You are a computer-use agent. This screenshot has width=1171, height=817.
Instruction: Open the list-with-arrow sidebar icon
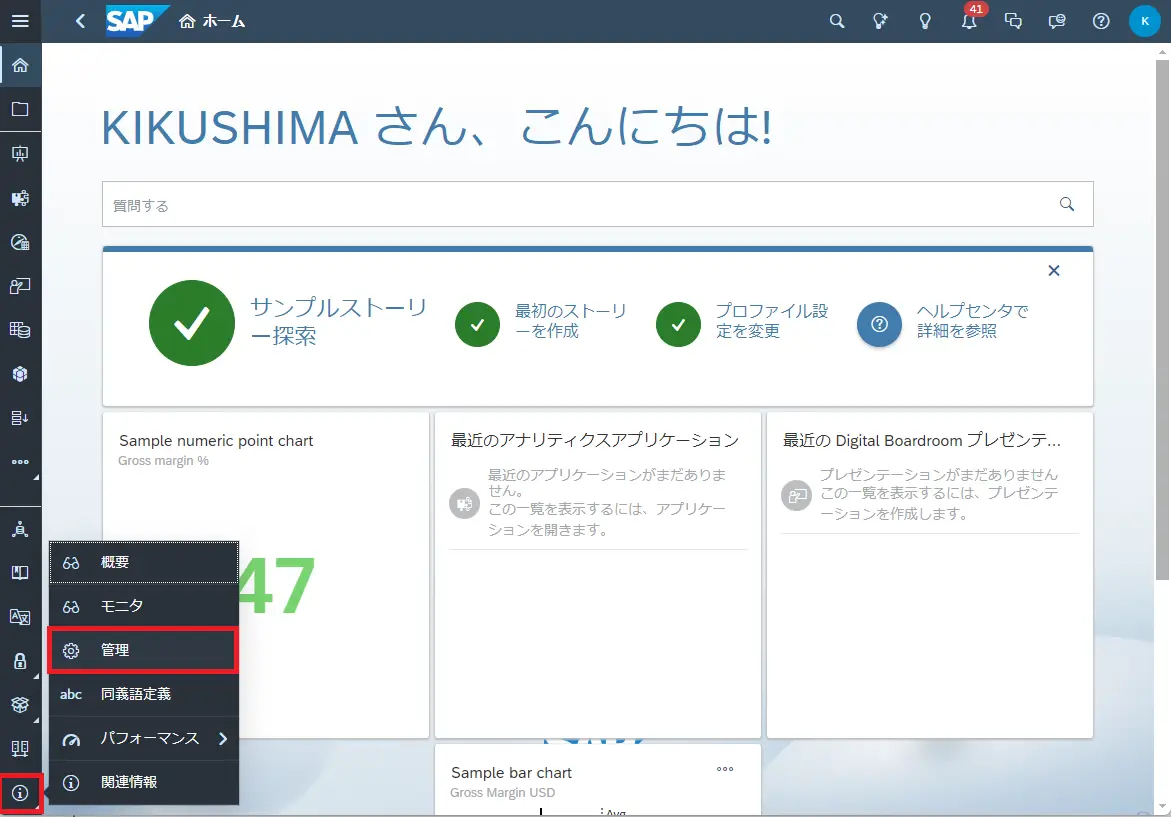pyautogui.click(x=20, y=417)
